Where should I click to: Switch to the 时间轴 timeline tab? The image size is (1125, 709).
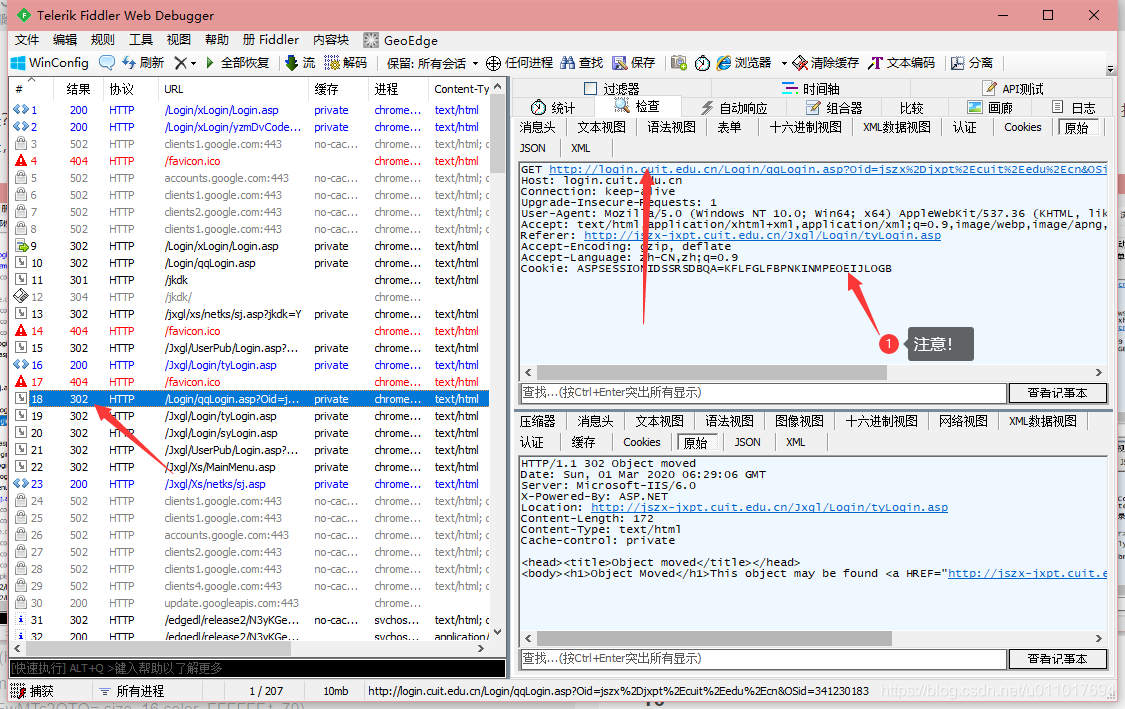click(x=811, y=88)
